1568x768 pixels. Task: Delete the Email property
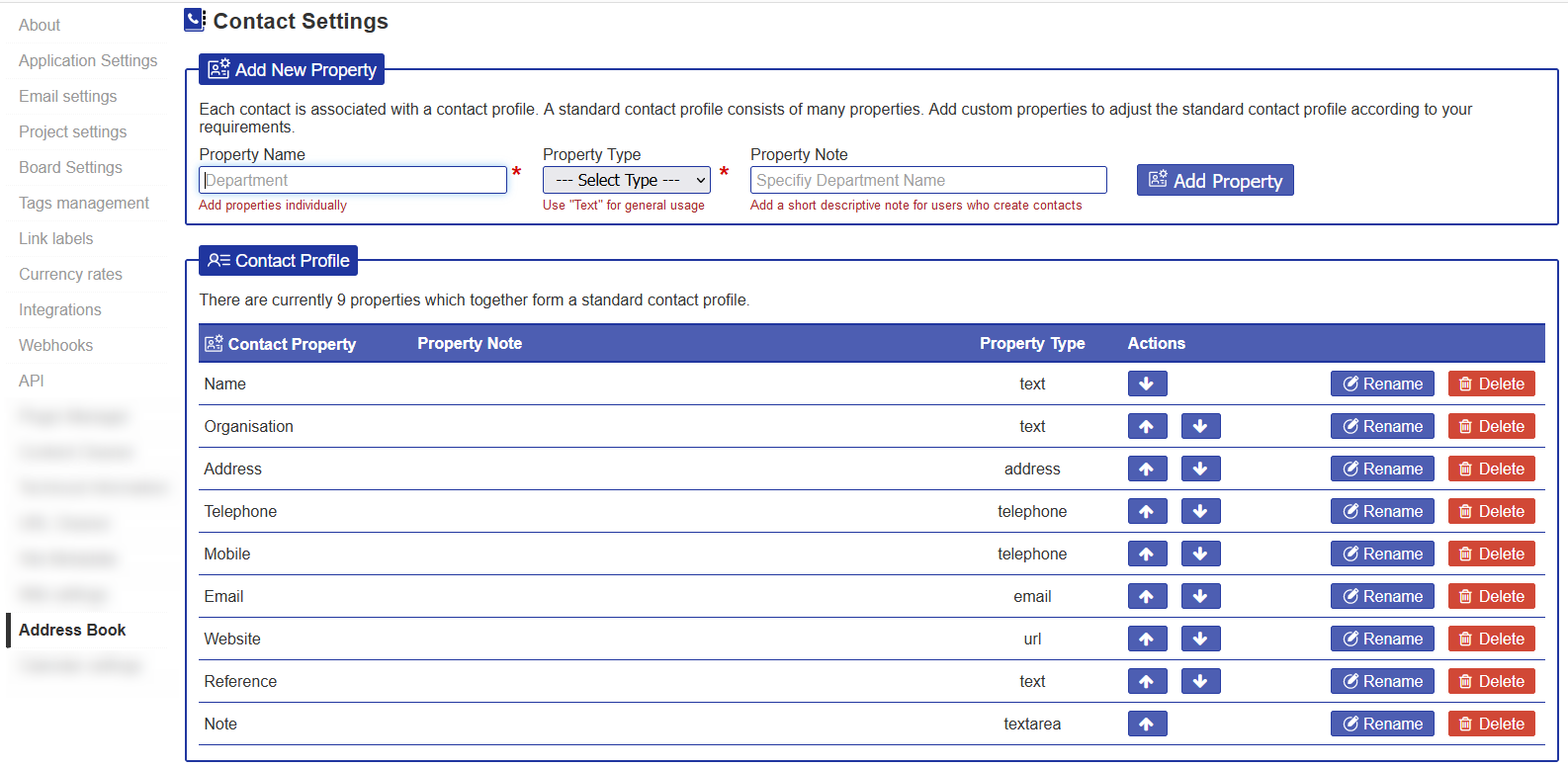pyautogui.click(x=1492, y=596)
